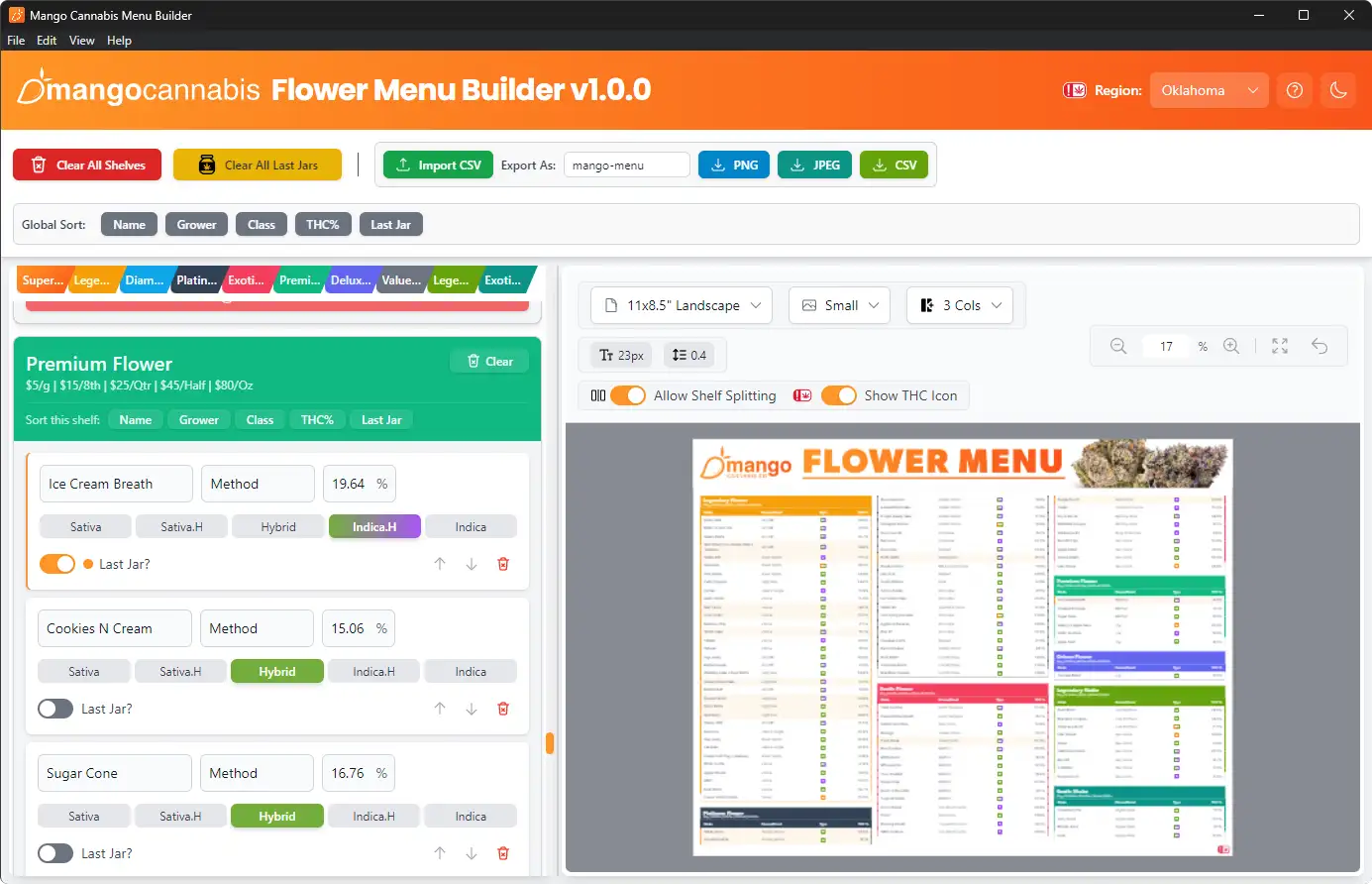Viewport: 1372px width, 884px height.
Task: Open the Edit menu
Action: 47,41
